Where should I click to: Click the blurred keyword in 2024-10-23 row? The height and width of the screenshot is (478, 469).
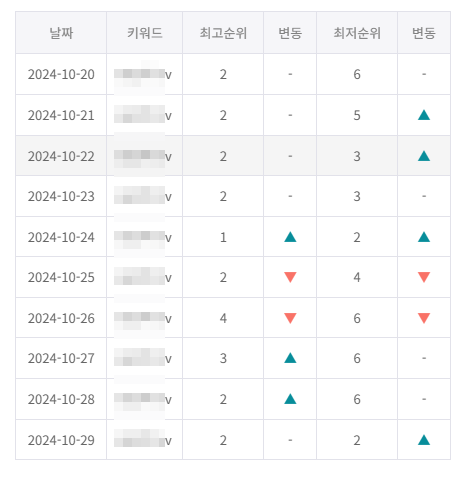coord(143,196)
